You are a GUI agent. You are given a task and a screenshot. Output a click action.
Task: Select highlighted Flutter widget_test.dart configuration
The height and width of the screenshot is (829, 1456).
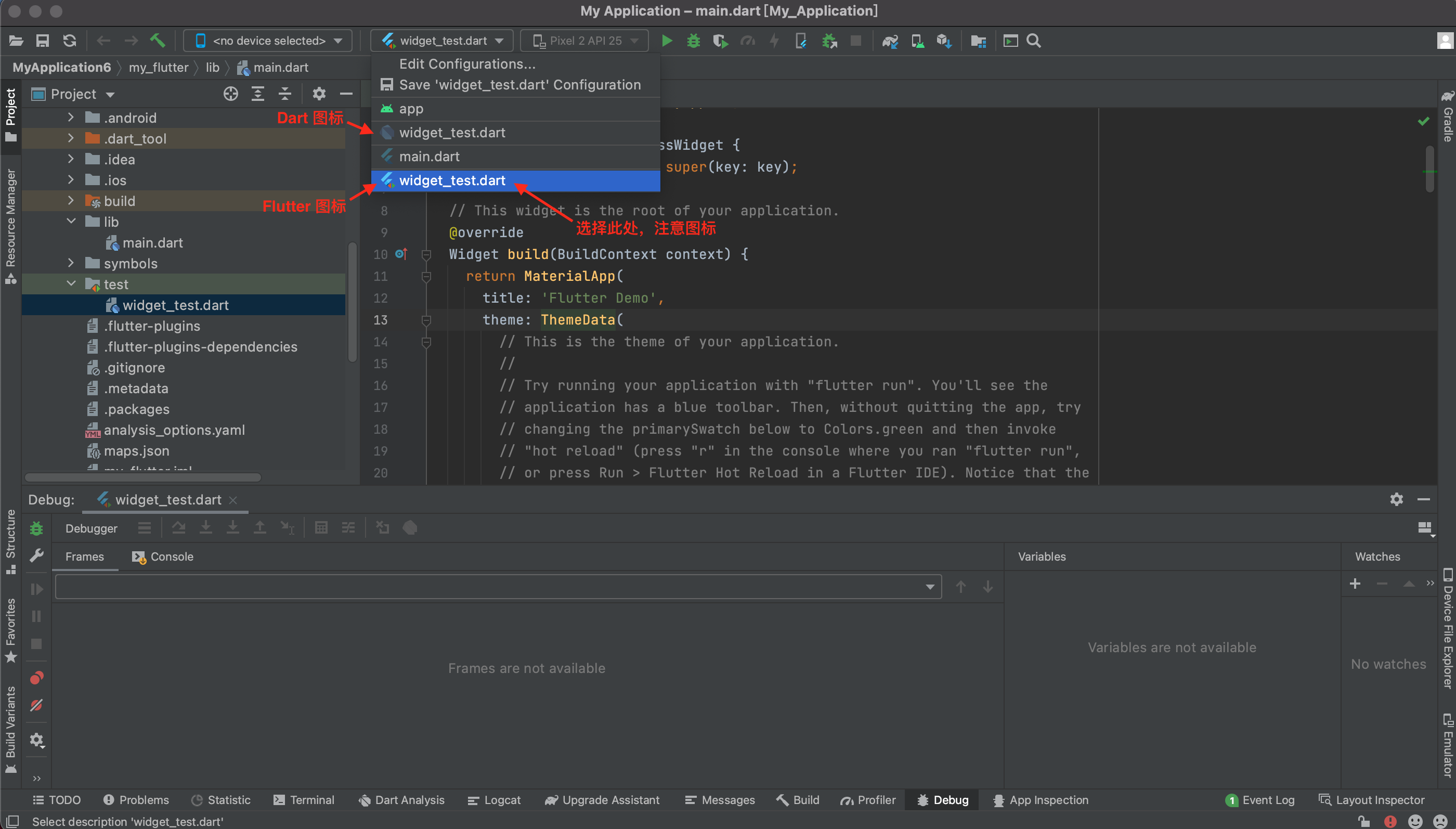[516, 180]
